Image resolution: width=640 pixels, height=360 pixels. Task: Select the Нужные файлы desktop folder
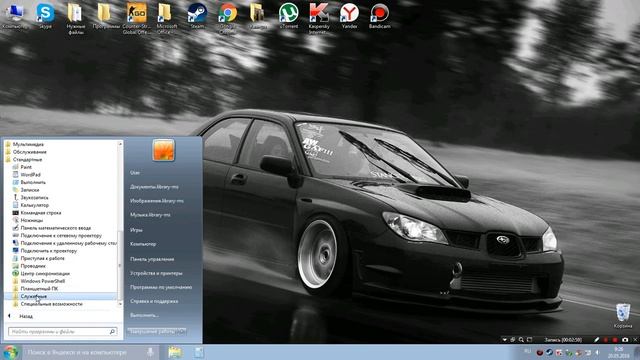click(x=76, y=18)
